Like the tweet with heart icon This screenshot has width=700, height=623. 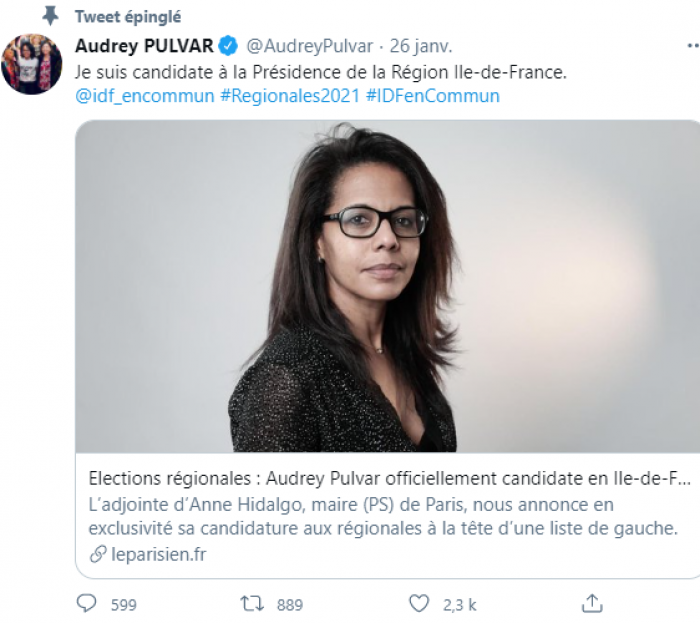tap(419, 603)
